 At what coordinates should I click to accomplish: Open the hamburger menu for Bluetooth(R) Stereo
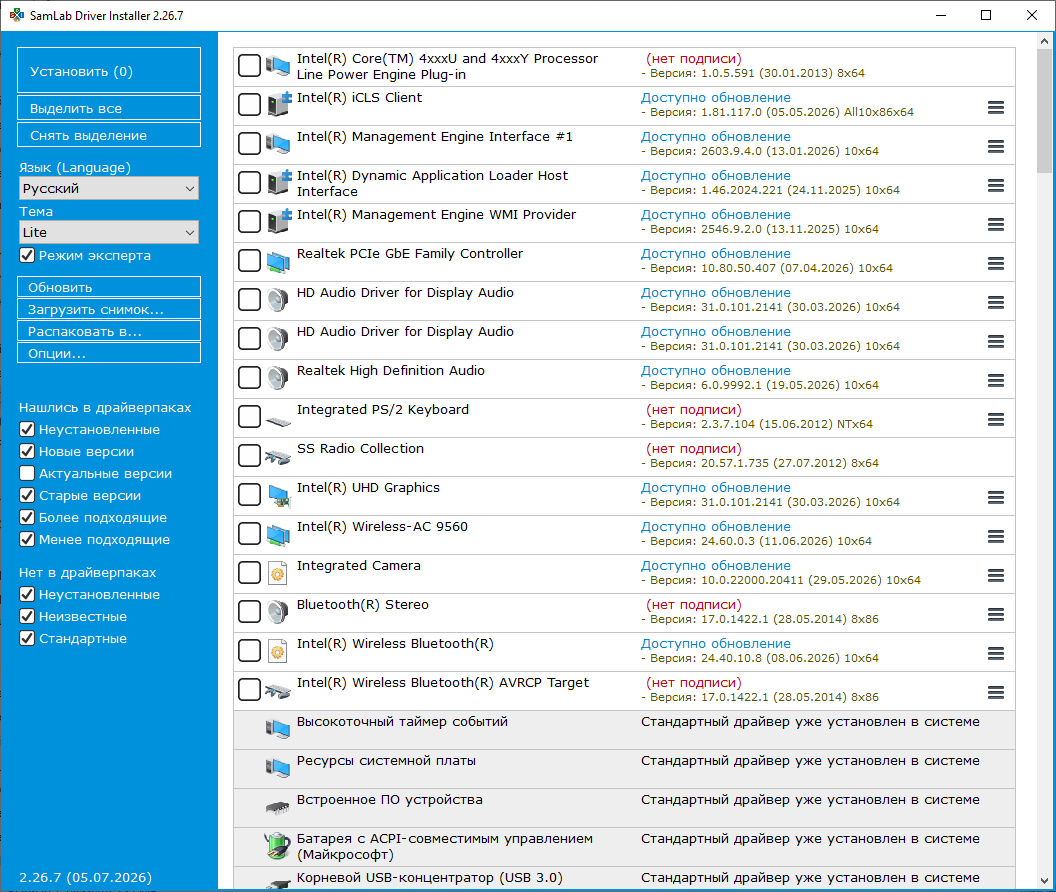point(995,615)
